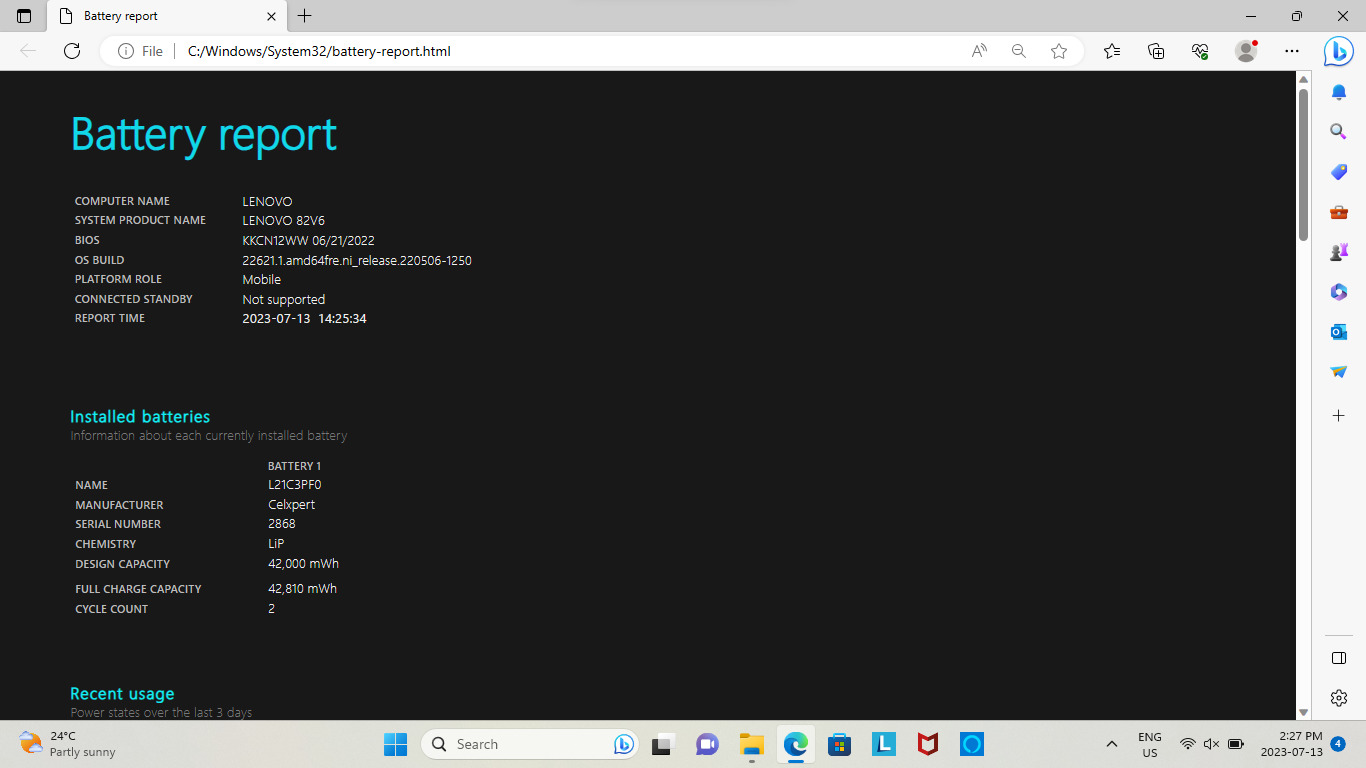Select the OS build value text
This screenshot has height=768, width=1366.
[x=357, y=260]
